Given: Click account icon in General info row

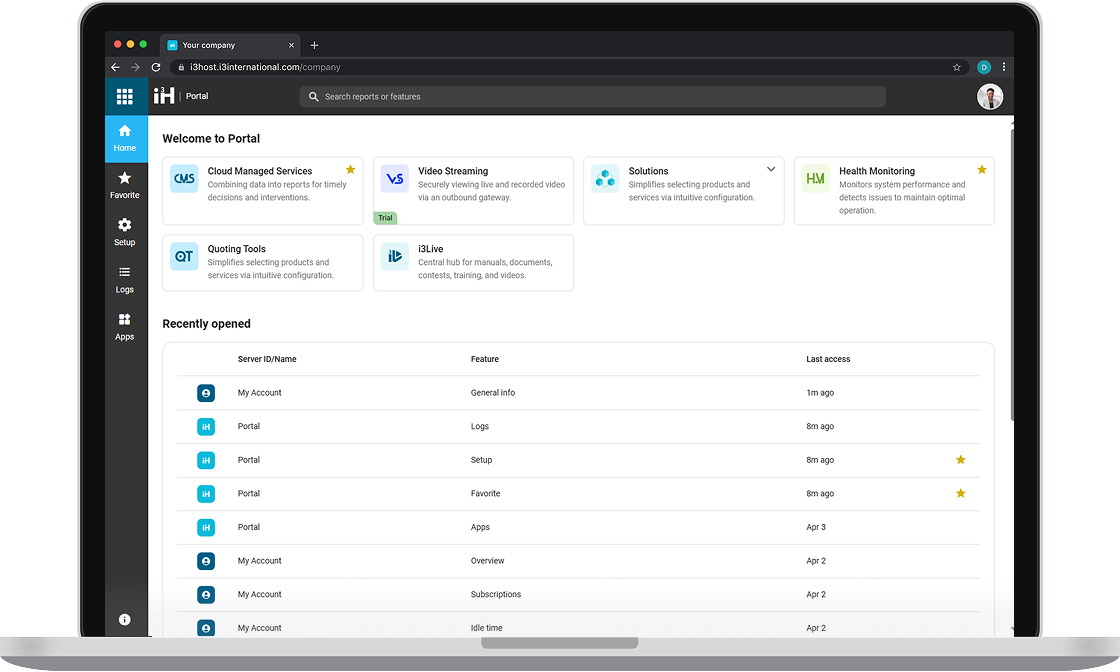Looking at the screenshot, I should click(x=206, y=393).
